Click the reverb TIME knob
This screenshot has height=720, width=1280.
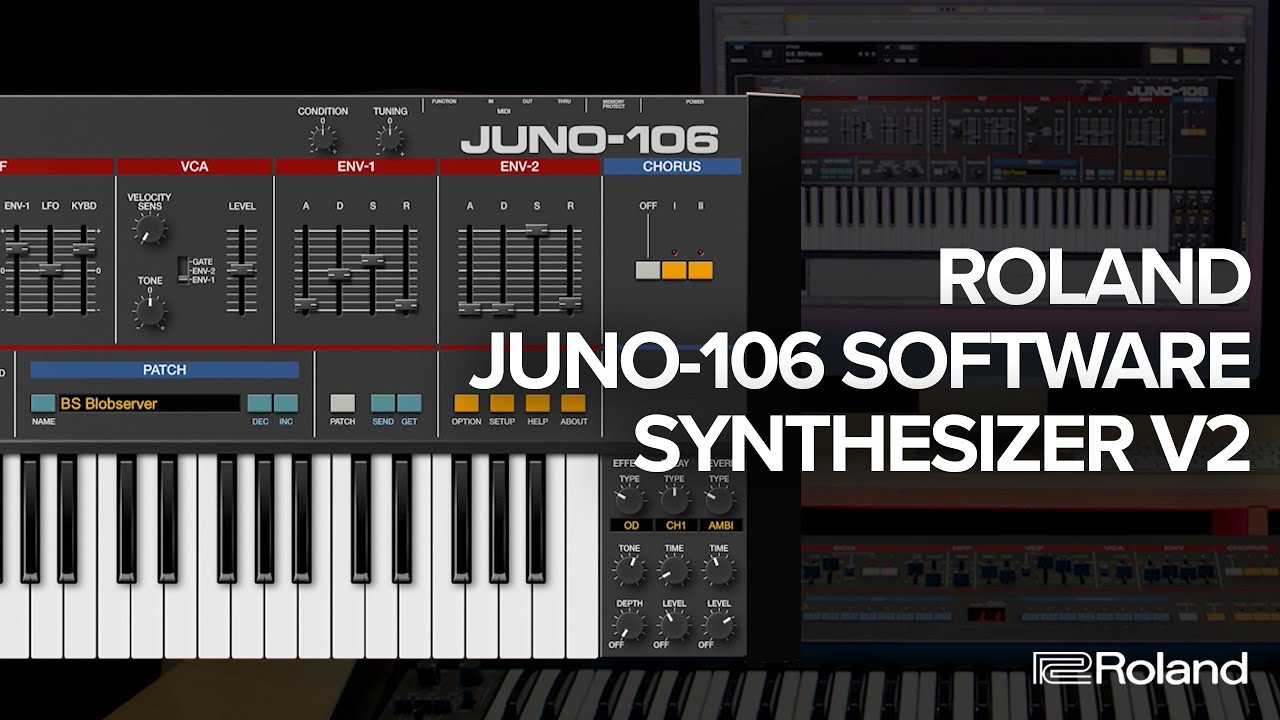click(x=718, y=571)
